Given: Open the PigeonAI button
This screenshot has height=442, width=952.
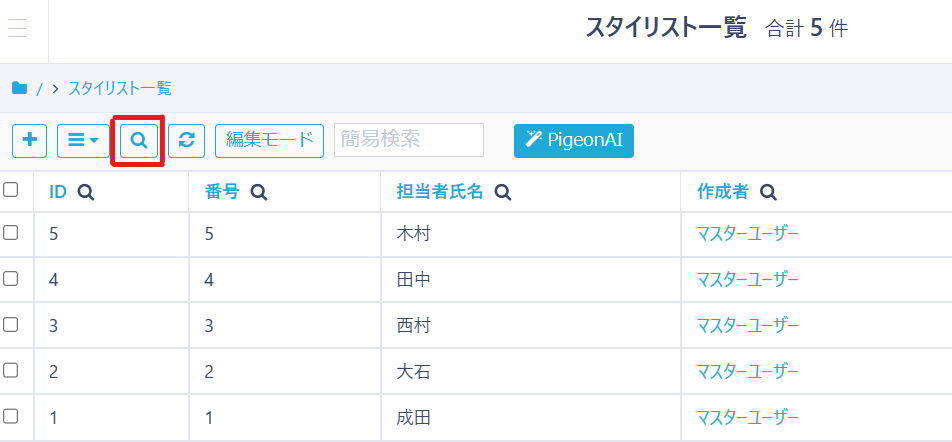Looking at the screenshot, I should pyautogui.click(x=574, y=141).
